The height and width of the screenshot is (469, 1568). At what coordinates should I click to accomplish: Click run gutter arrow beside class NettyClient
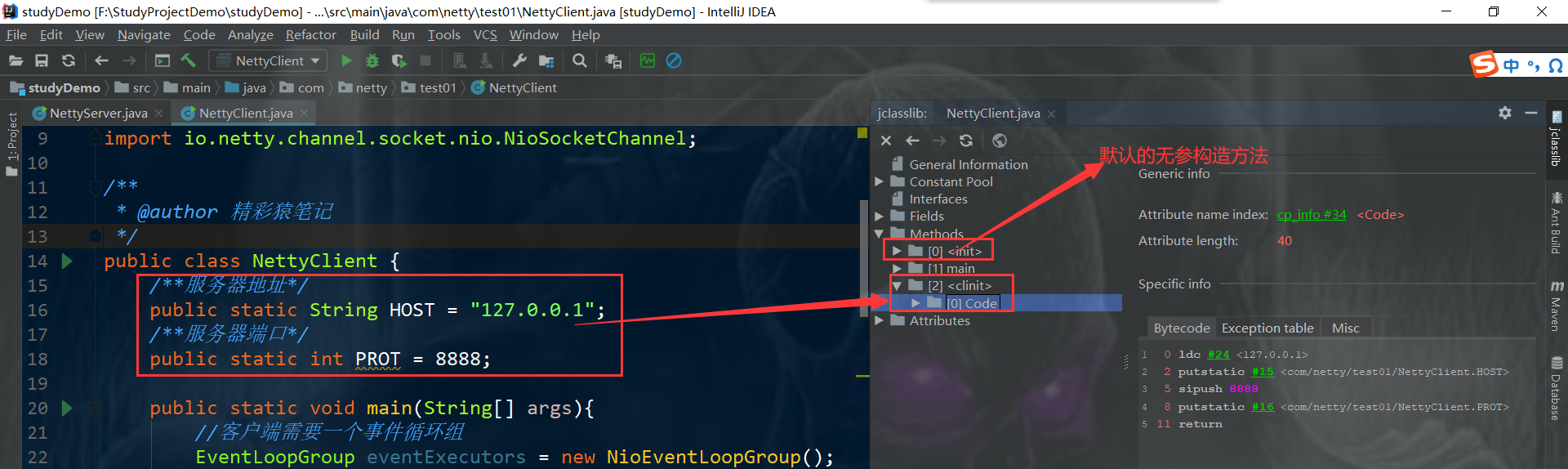click(67, 261)
